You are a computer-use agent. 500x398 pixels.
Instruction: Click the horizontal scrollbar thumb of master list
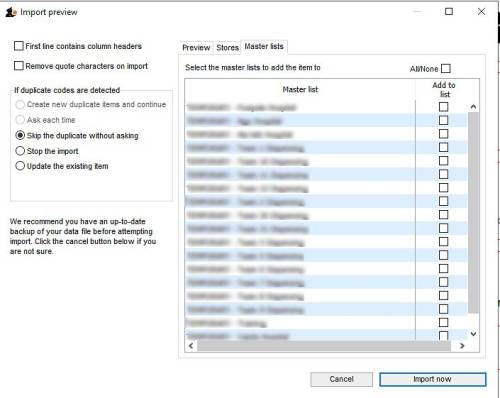324,346
